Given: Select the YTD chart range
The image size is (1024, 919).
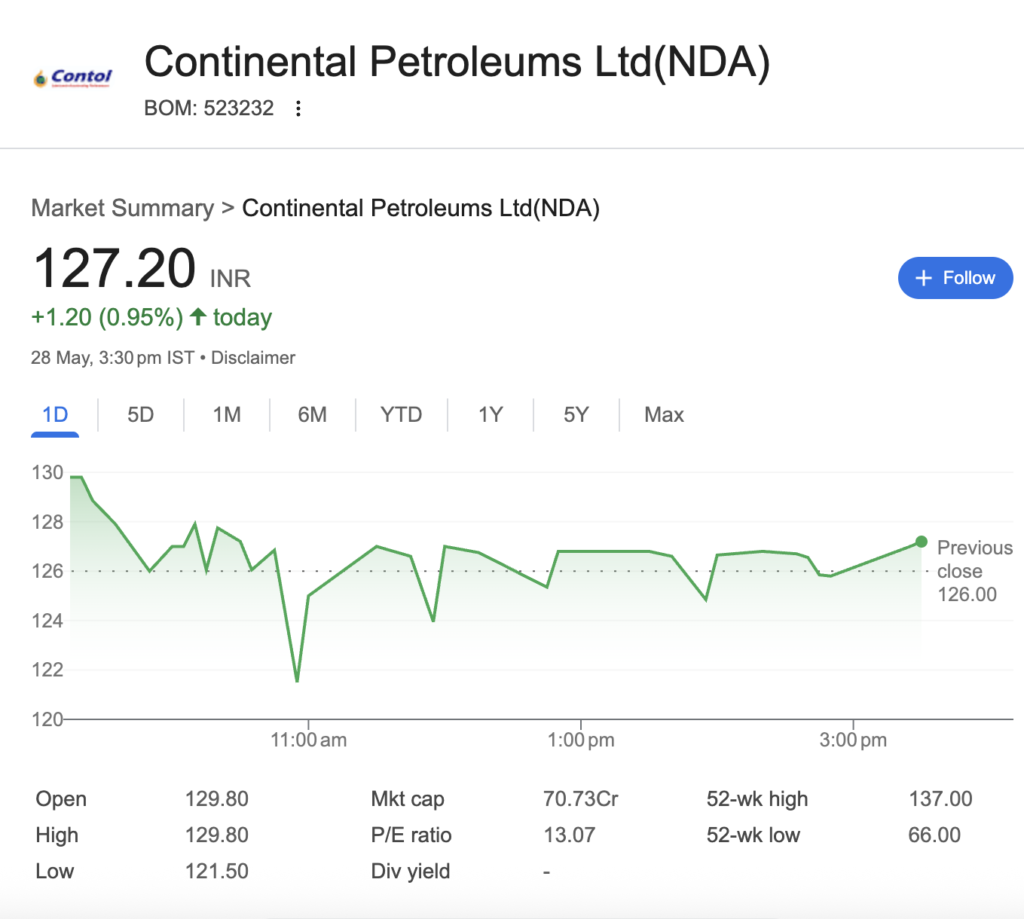Looking at the screenshot, I should [401, 415].
